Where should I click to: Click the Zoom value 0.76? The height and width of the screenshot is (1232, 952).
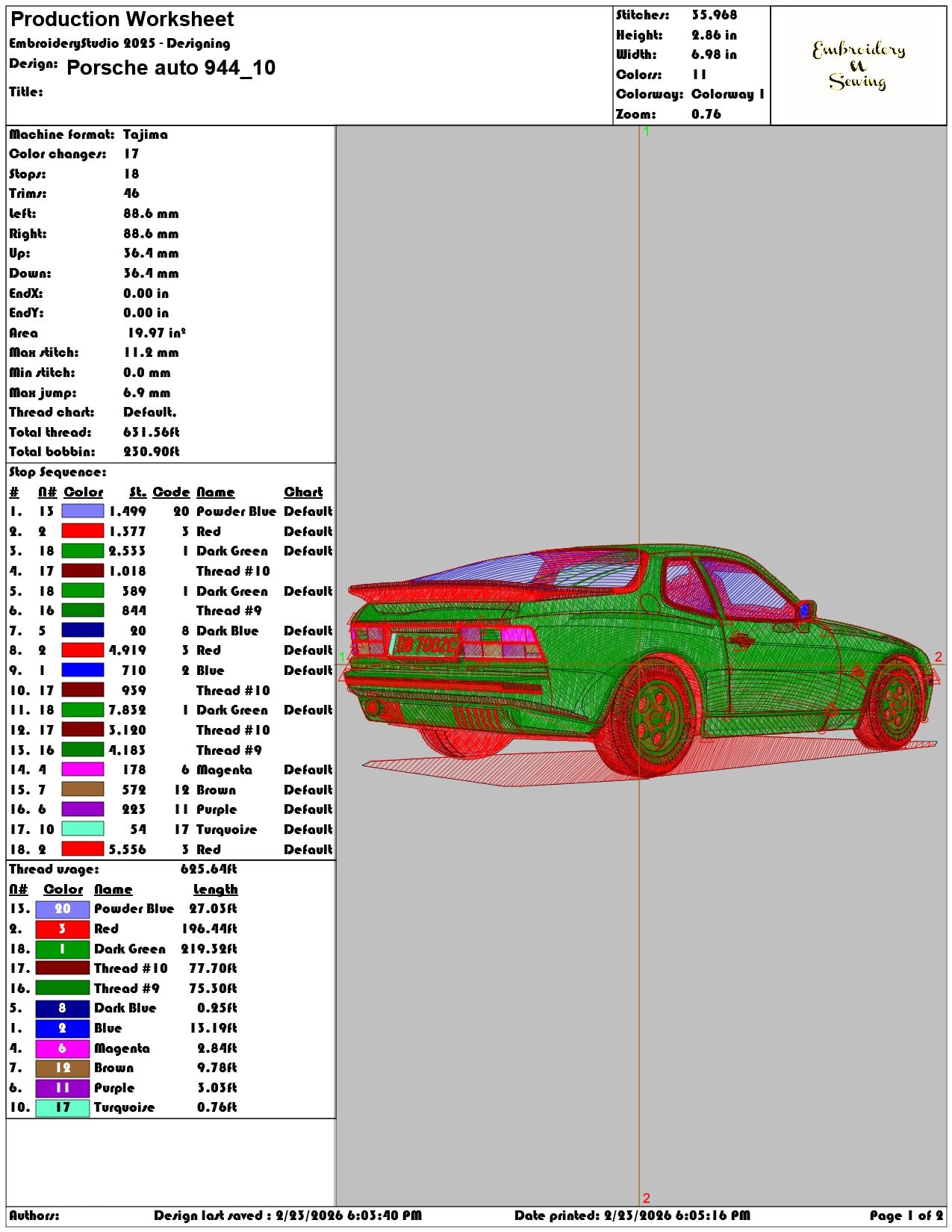[706, 114]
